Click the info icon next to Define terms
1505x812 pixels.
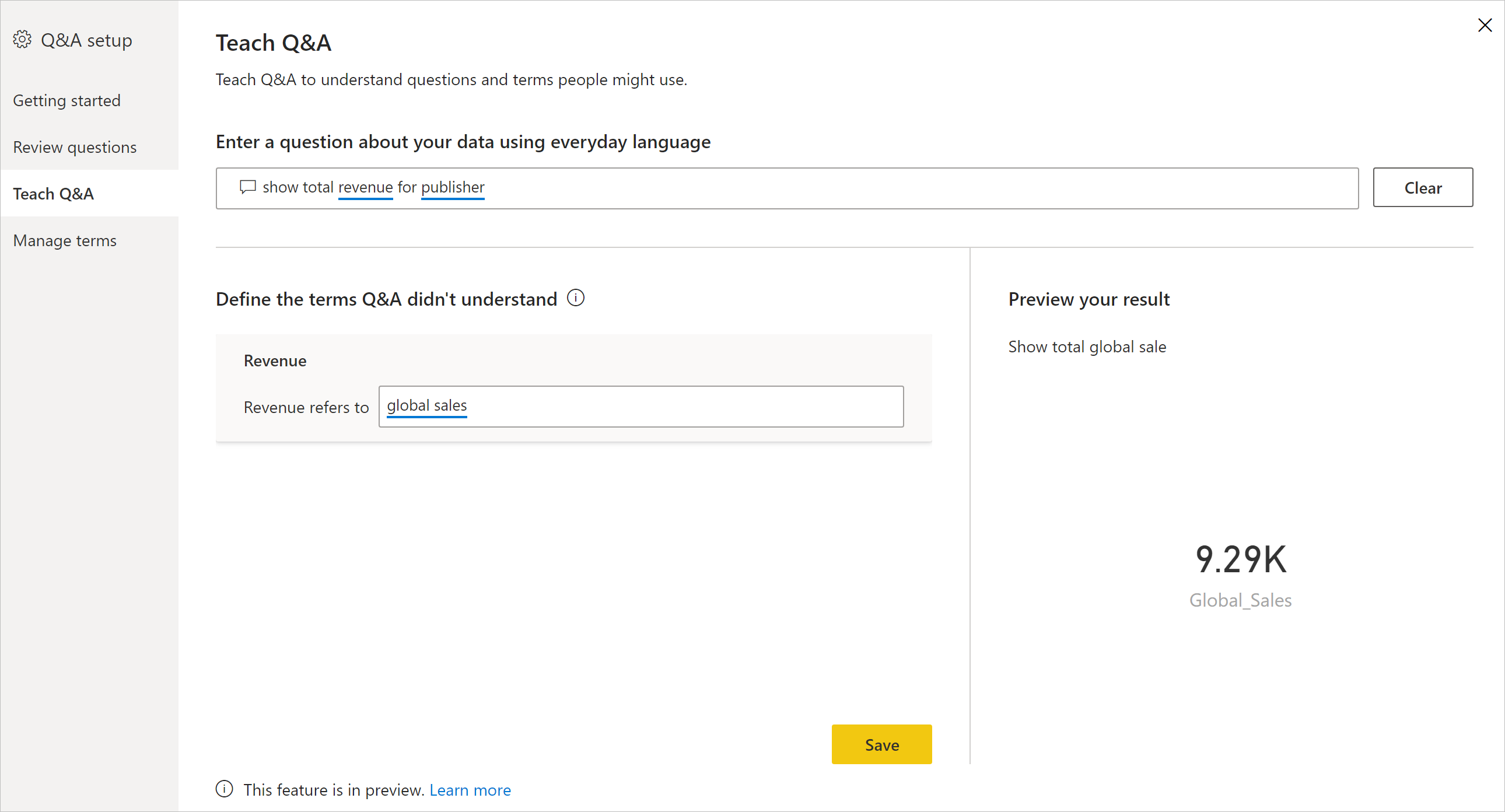[575, 298]
